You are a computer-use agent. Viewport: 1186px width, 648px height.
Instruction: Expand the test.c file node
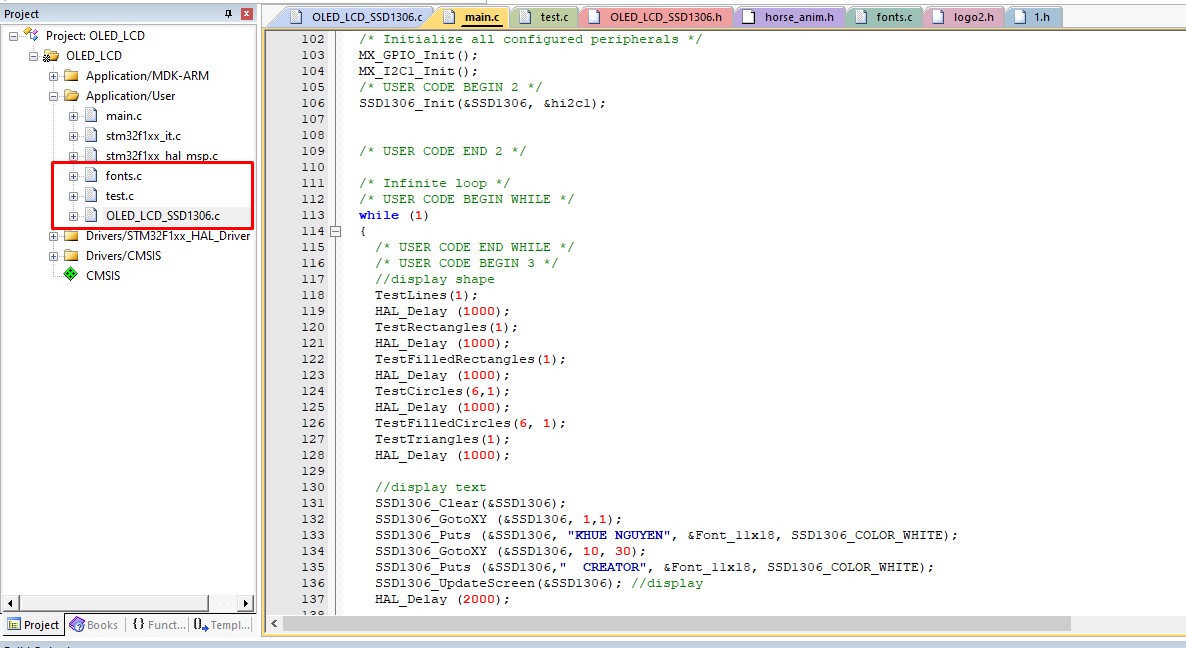click(x=74, y=196)
